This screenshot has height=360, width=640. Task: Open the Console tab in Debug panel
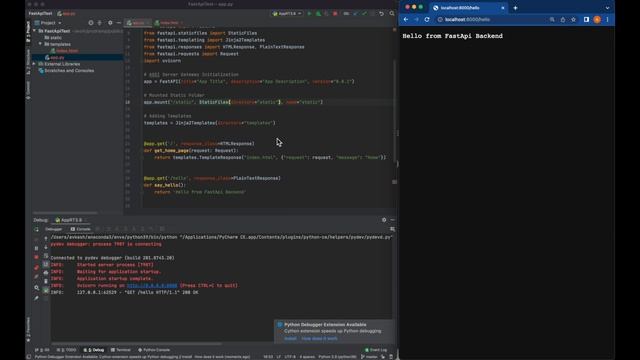click(x=81, y=229)
